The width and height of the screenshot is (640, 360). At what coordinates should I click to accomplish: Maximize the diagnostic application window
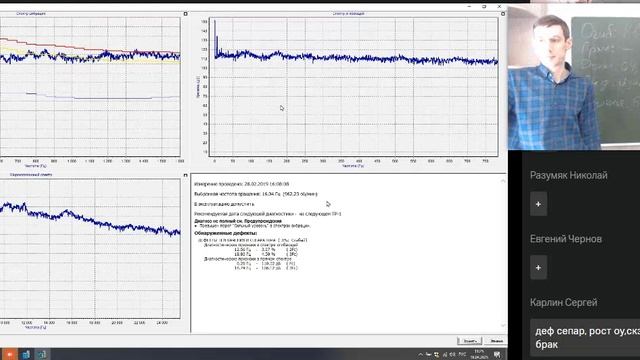(x=484, y=7)
